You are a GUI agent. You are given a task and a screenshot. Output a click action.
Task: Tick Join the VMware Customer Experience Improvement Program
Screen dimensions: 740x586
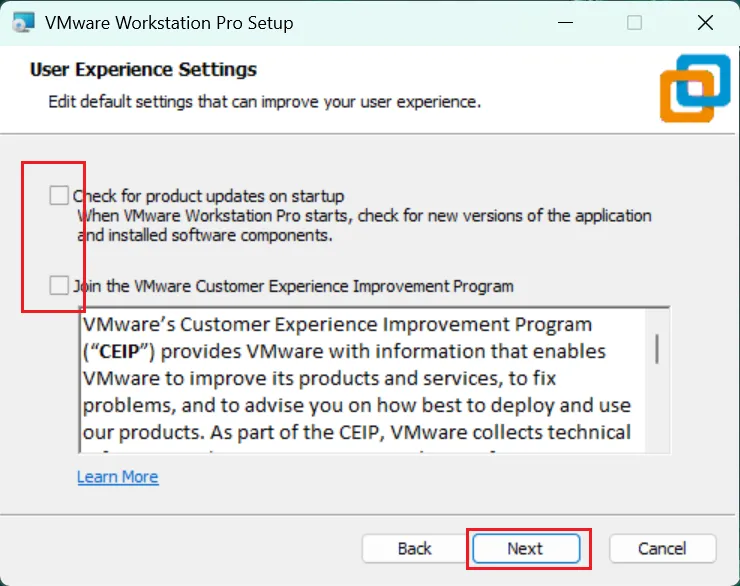59,285
